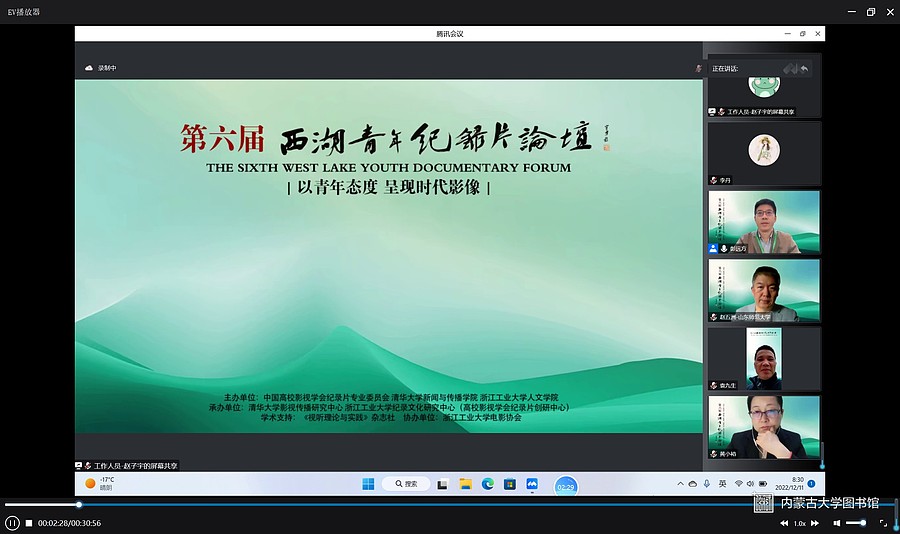Click the collapse icon beside 正在讲话
Viewport: 900px width, 534px height.
click(790, 69)
